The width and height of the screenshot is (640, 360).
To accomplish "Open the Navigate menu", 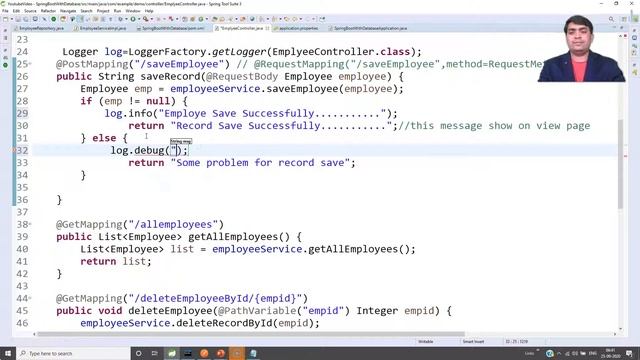I will (x=68, y=11).
